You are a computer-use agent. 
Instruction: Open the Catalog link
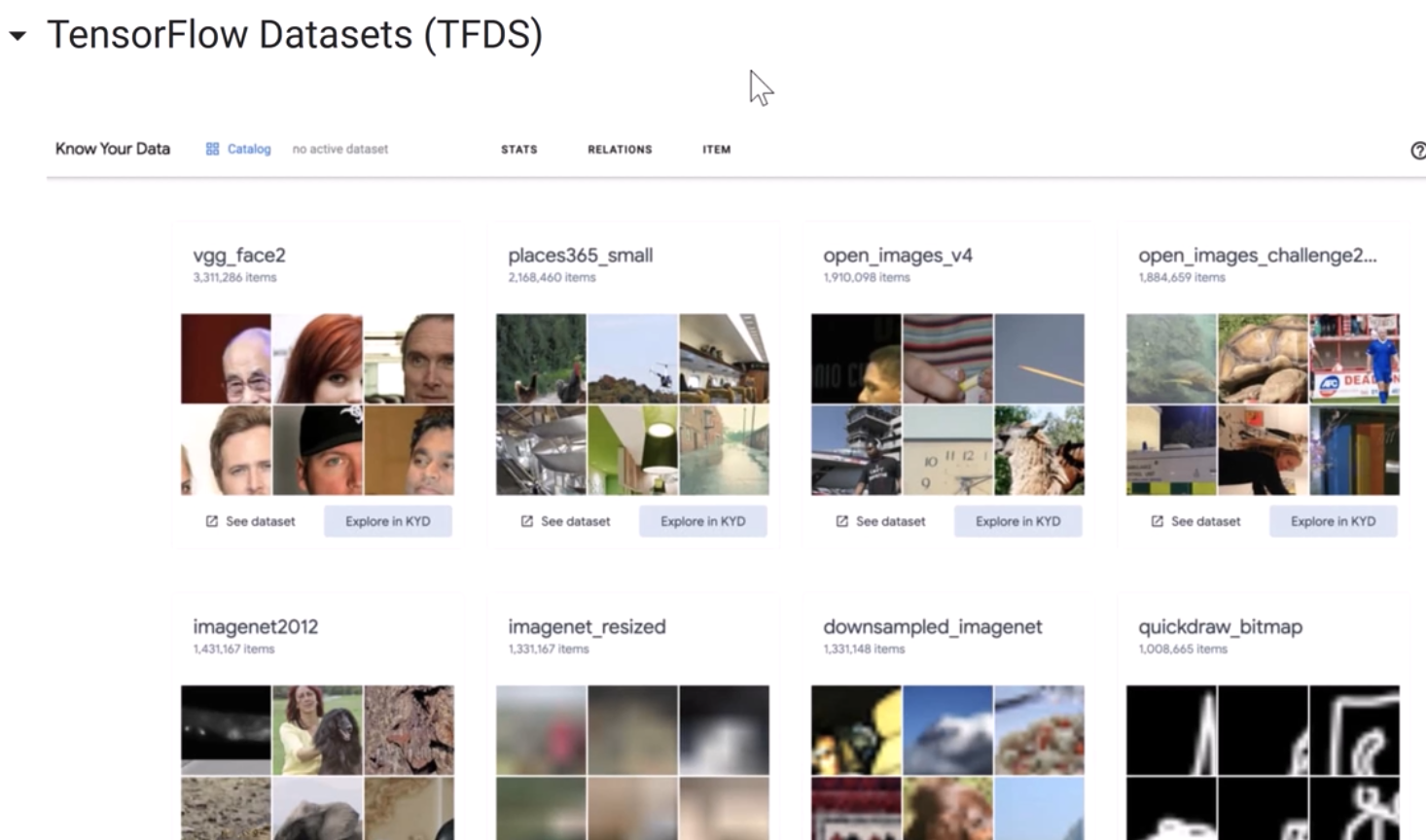click(249, 149)
